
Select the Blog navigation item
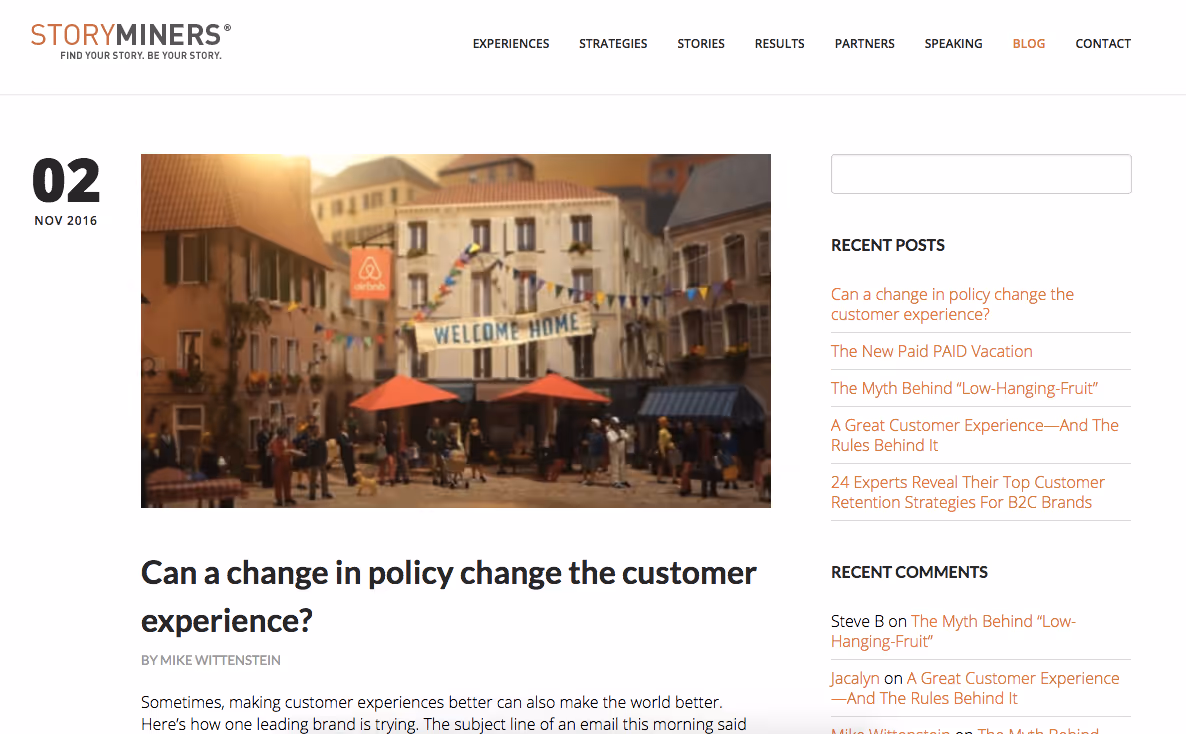(1029, 44)
